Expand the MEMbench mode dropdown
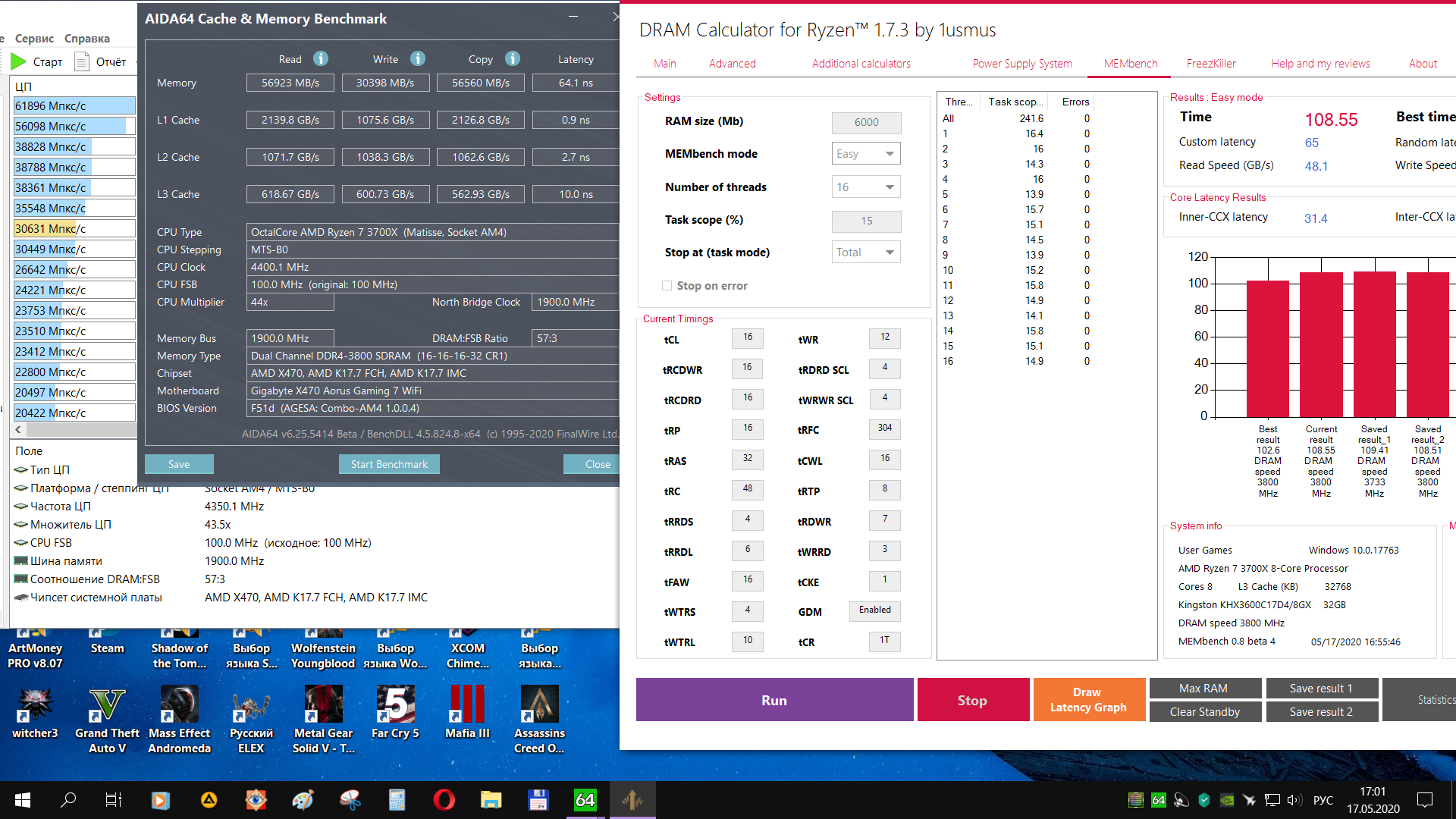The image size is (1456, 819). [x=866, y=154]
